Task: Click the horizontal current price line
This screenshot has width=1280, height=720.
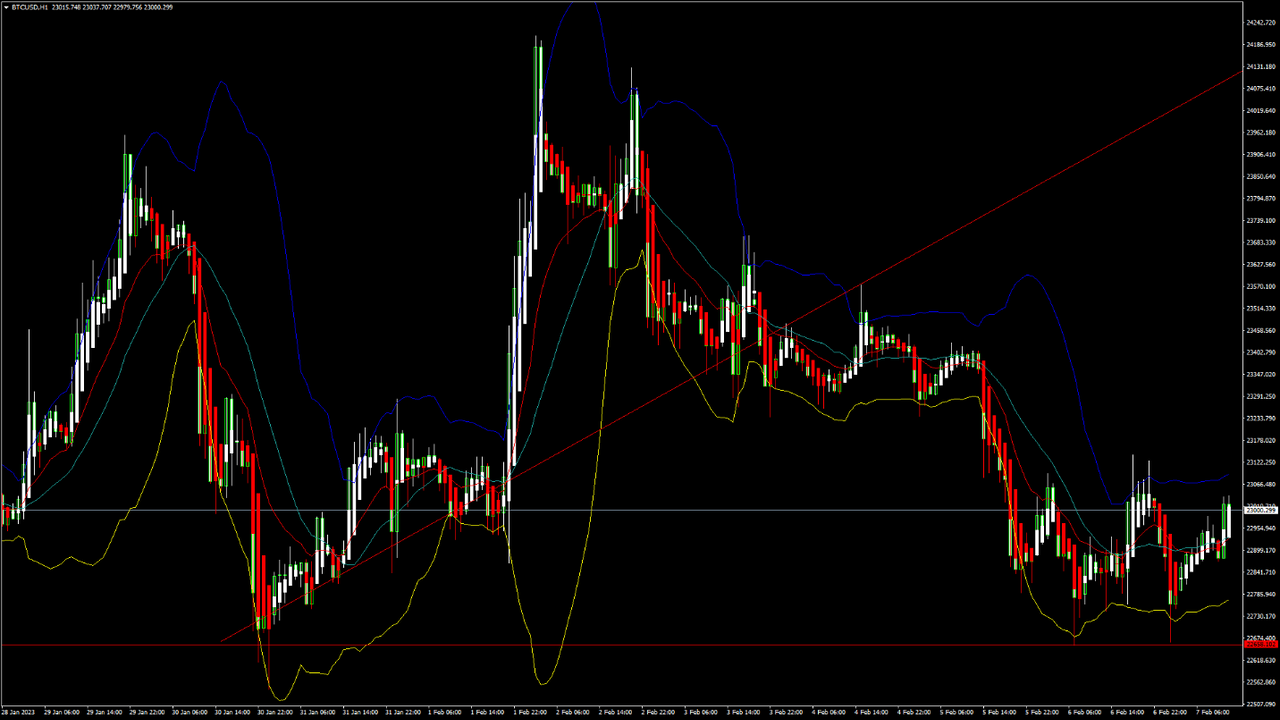Action: 620,510
